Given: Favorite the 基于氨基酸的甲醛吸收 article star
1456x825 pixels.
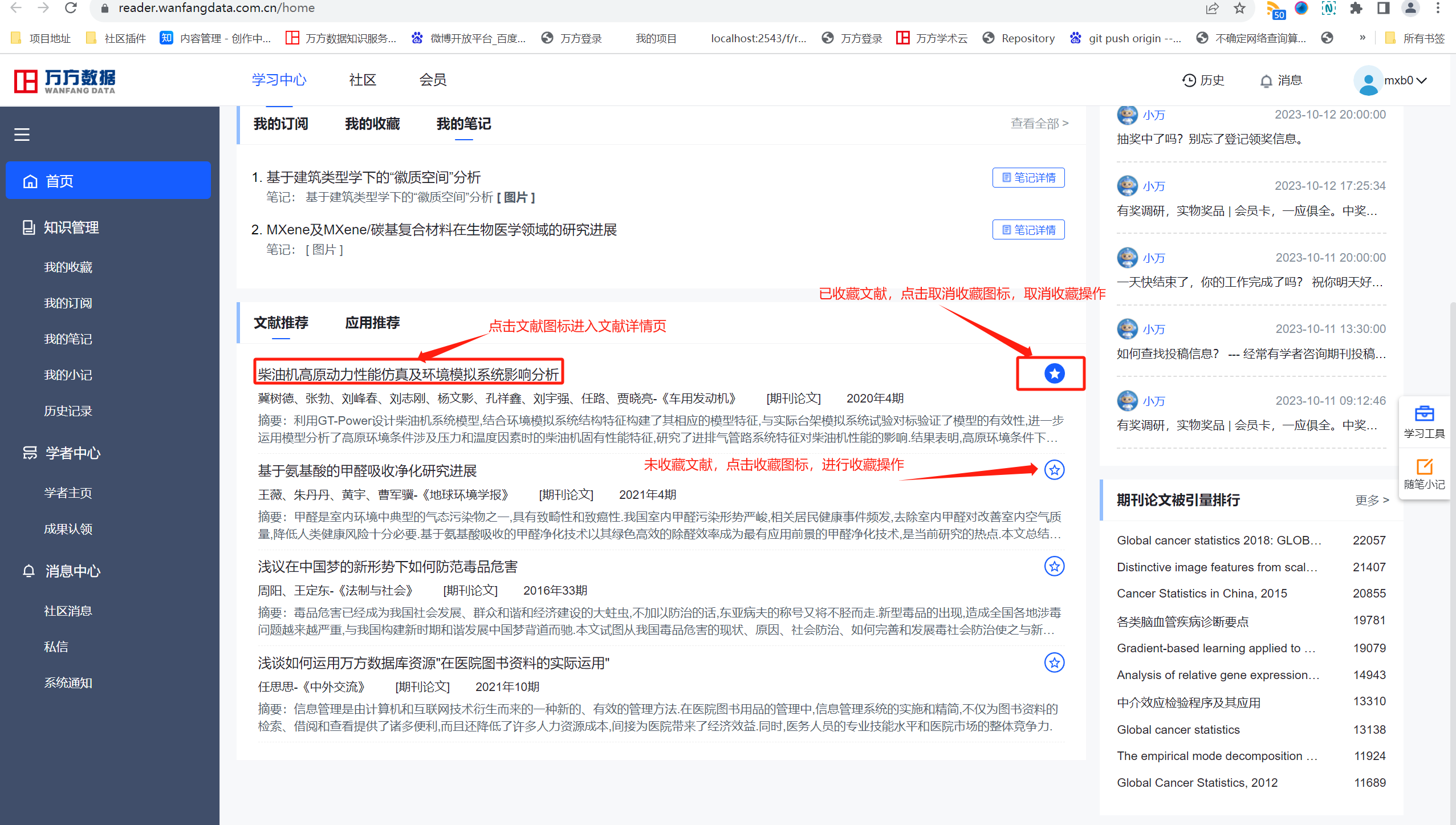Looking at the screenshot, I should click(x=1054, y=470).
